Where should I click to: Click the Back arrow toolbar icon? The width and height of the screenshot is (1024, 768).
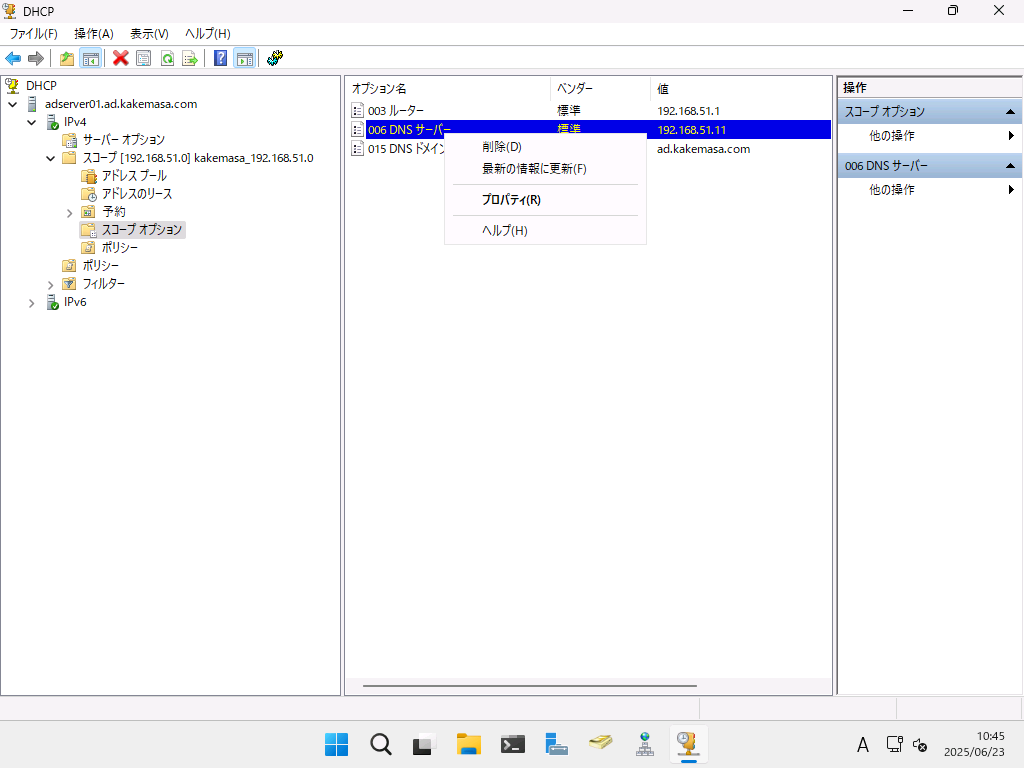[13, 59]
